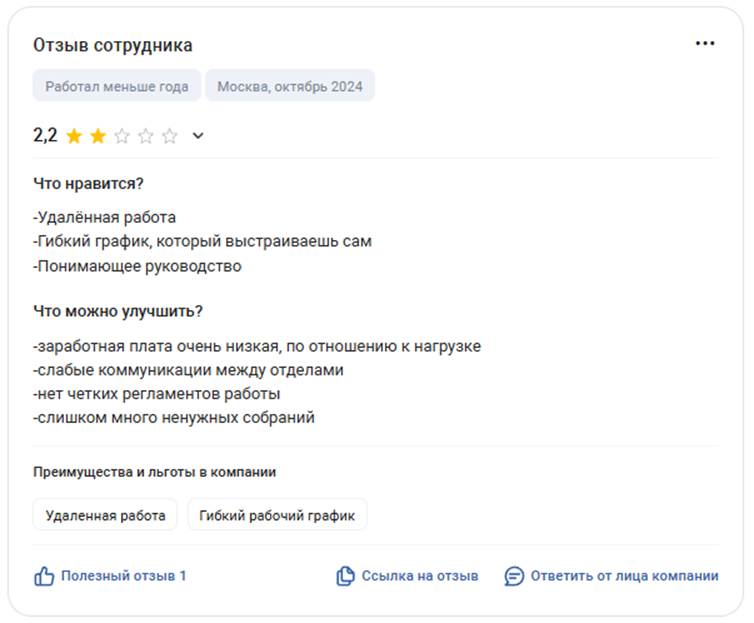Image resolution: width=754 pixels, height=623 pixels.
Task: Click the first filled gold star
Action: [x=74, y=136]
